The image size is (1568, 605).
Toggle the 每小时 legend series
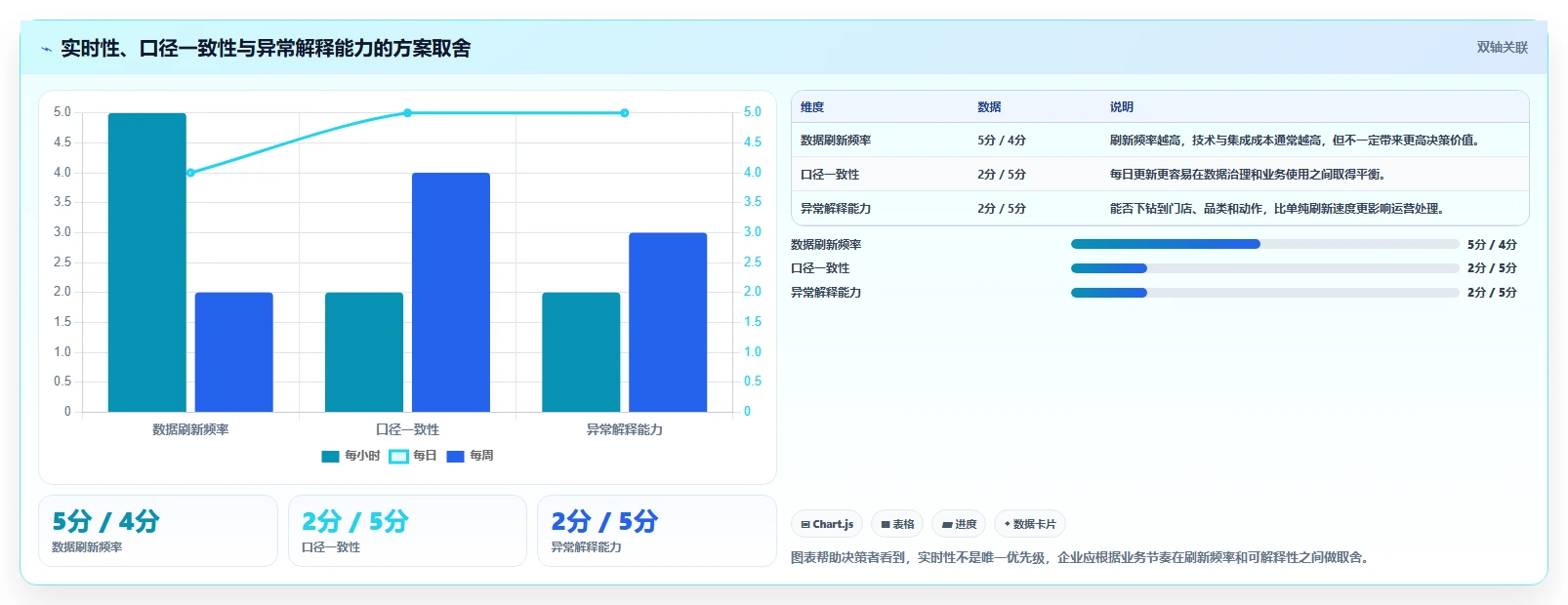pos(351,456)
